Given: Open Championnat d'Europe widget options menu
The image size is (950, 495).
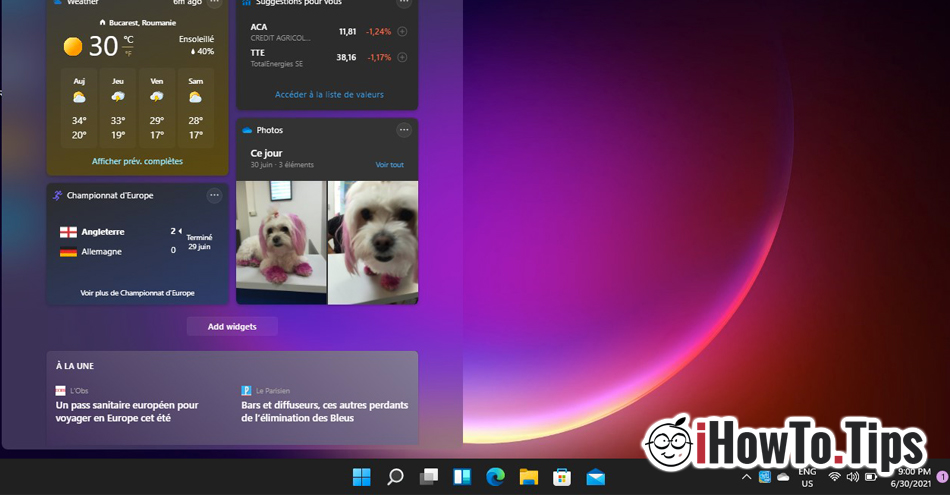Looking at the screenshot, I should point(214,195).
